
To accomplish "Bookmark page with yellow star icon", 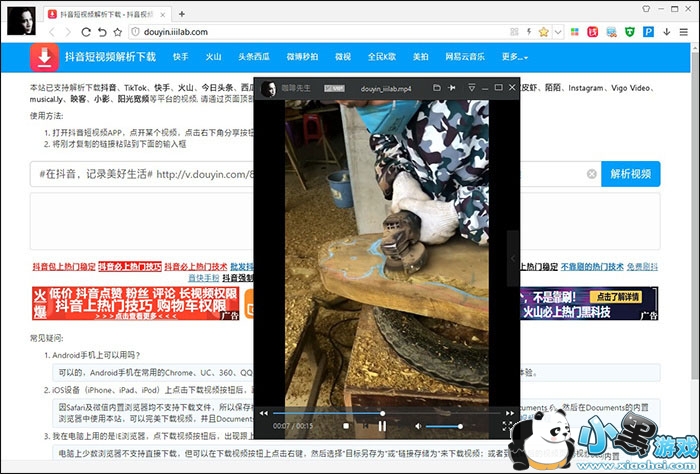I will tap(543, 32).
